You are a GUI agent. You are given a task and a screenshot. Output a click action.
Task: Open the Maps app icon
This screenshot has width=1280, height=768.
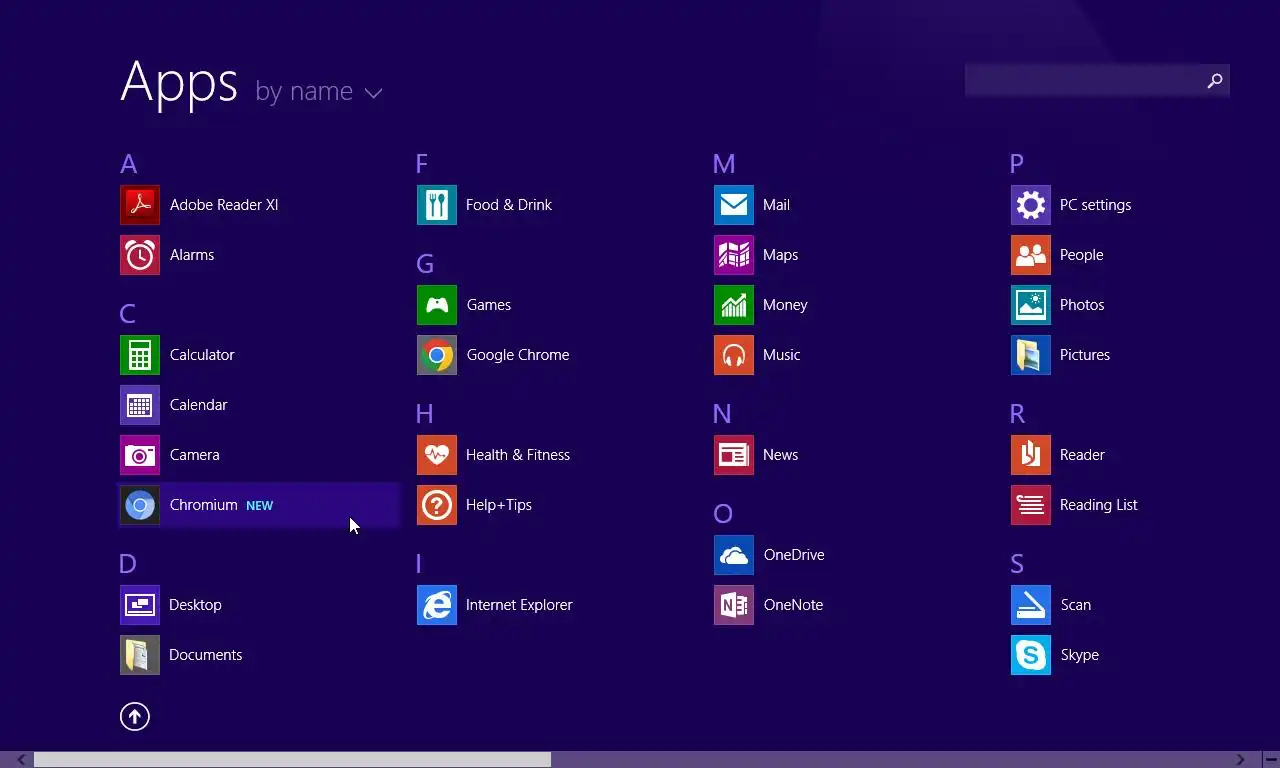pos(734,255)
